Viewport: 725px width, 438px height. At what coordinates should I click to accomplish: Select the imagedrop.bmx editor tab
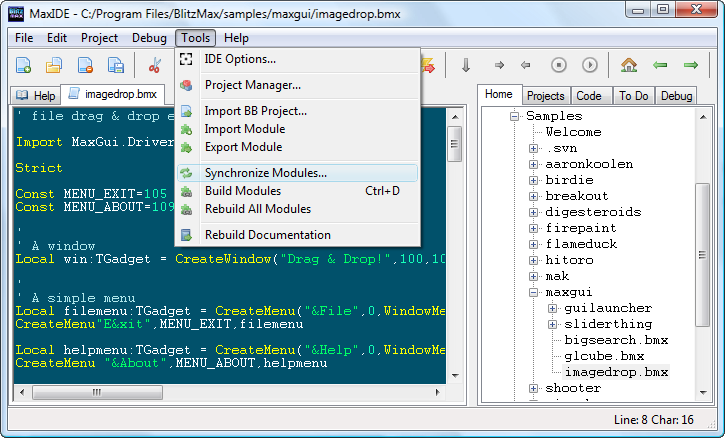[113, 94]
